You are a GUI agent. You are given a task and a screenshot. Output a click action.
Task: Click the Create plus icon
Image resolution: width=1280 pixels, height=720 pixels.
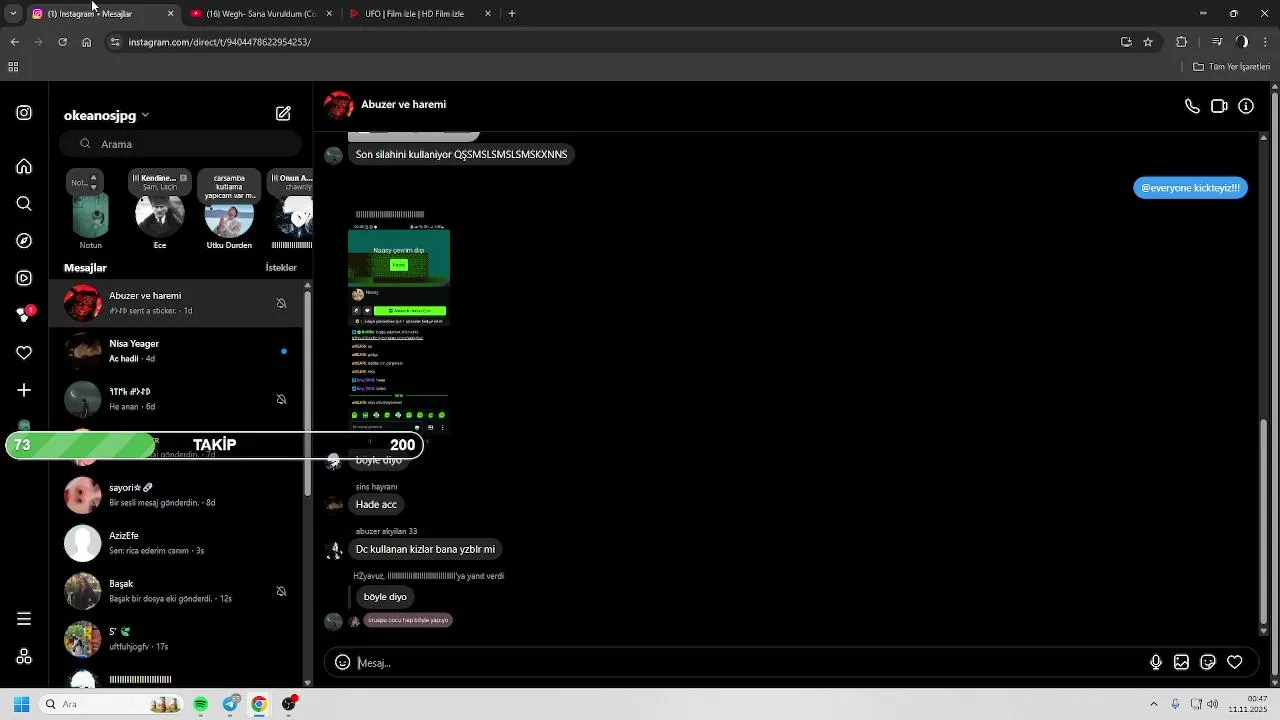tap(24, 390)
